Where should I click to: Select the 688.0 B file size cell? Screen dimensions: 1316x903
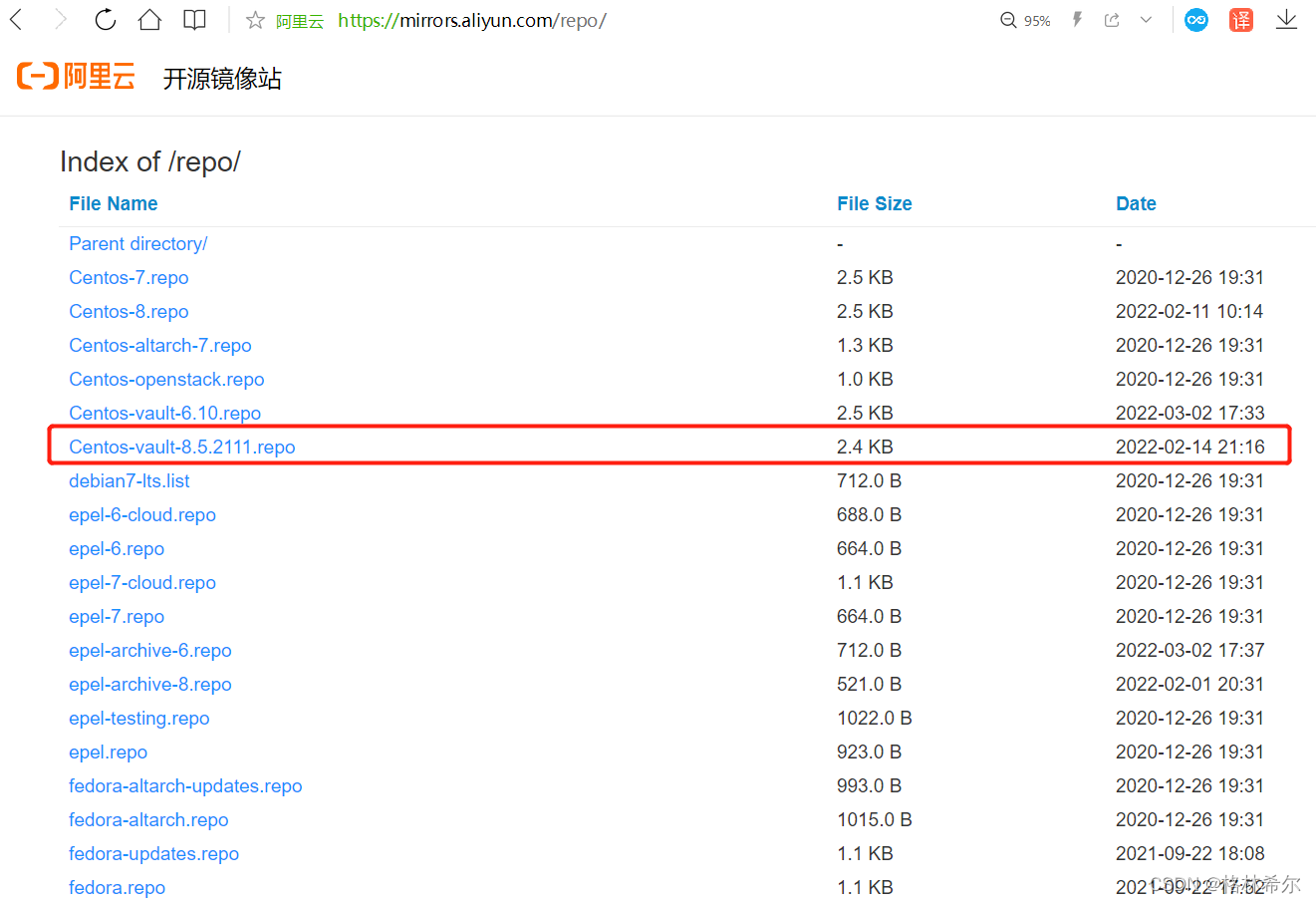pos(870,514)
